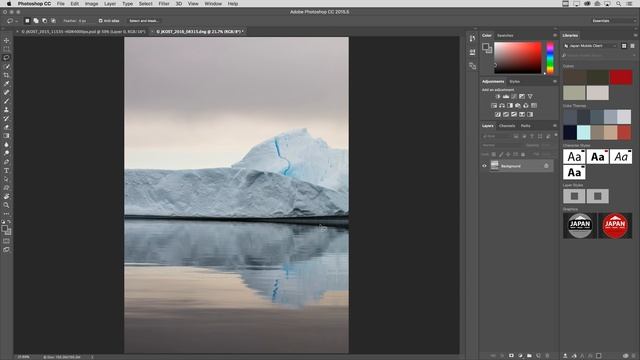Image resolution: width=640 pixels, height=360 pixels.
Task: Click the red JAPAN graphic thumbnail
Action: tap(615, 225)
